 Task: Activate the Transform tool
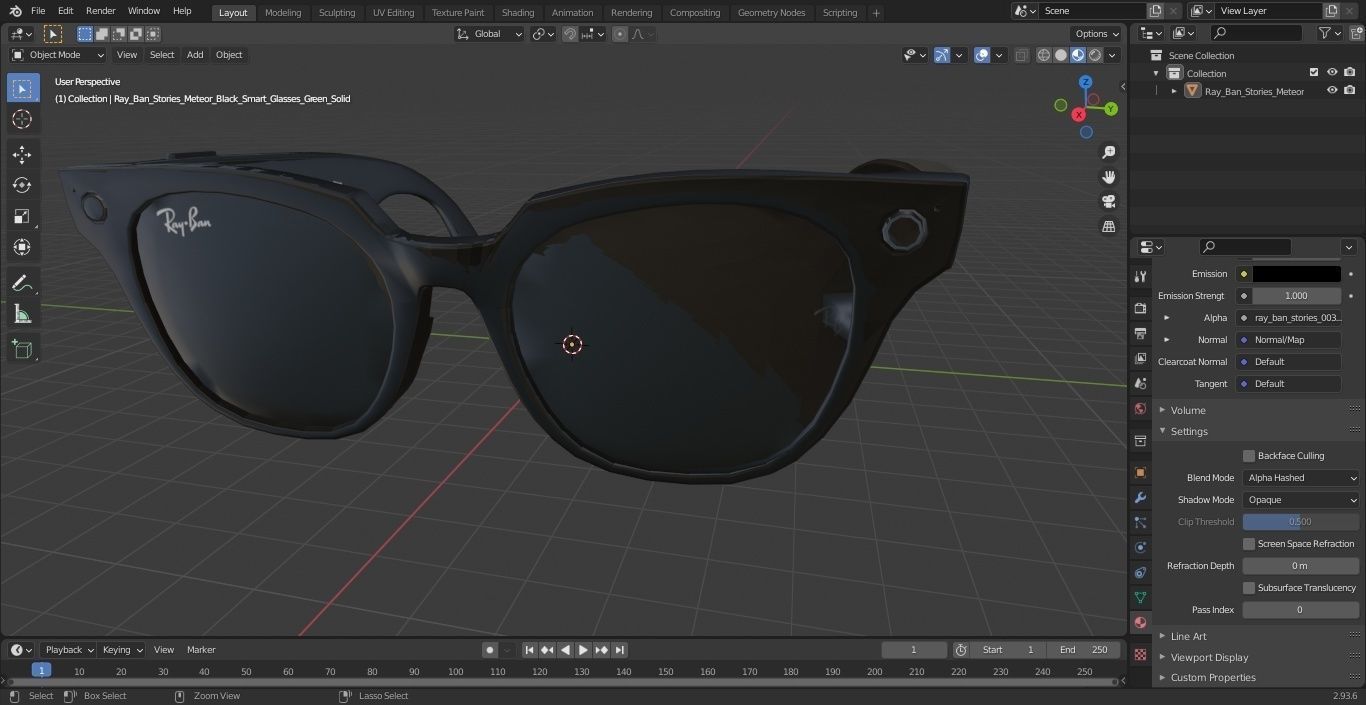coord(22,247)
